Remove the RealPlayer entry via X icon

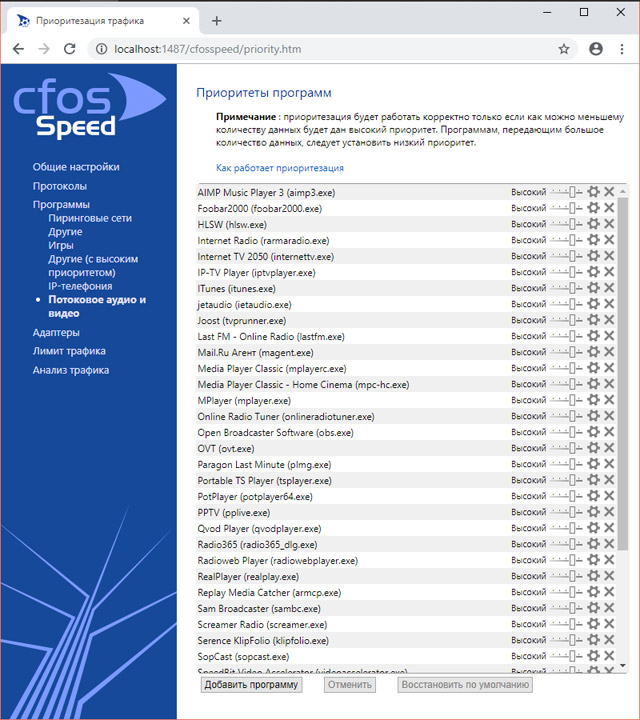(609, 576)
